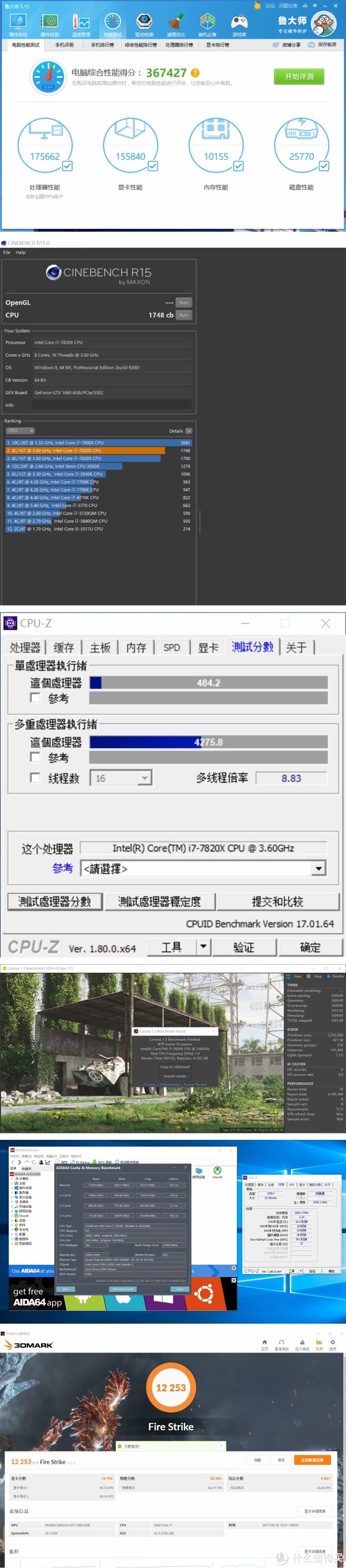Open the CPU ranking dropdown in Cinebench
This screenshot has height=1568, width=346.
[21, 430]
